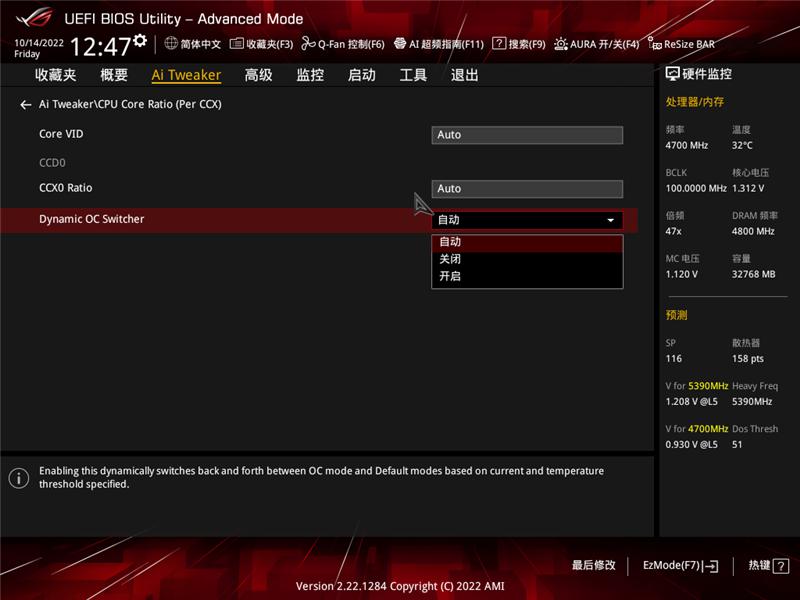The image size is (800, 600).
Task: Click the hardware monitor screen icon
Action: (672, 74)
